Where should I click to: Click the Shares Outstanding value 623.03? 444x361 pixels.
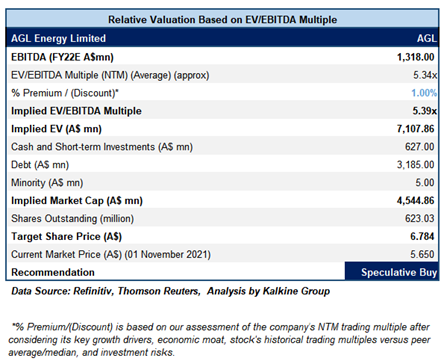point(419,218)
